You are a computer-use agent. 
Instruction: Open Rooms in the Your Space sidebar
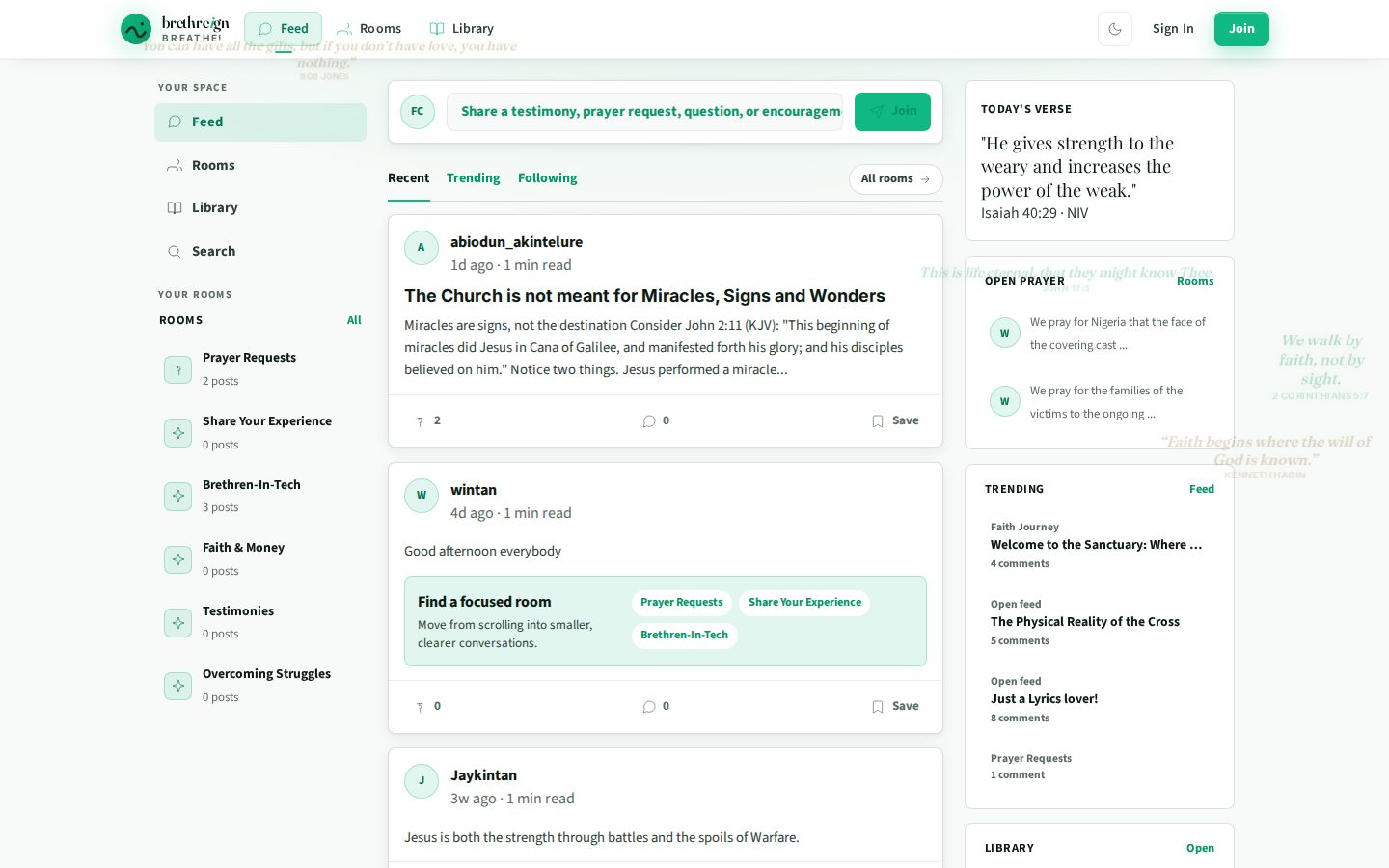(260, 165)
